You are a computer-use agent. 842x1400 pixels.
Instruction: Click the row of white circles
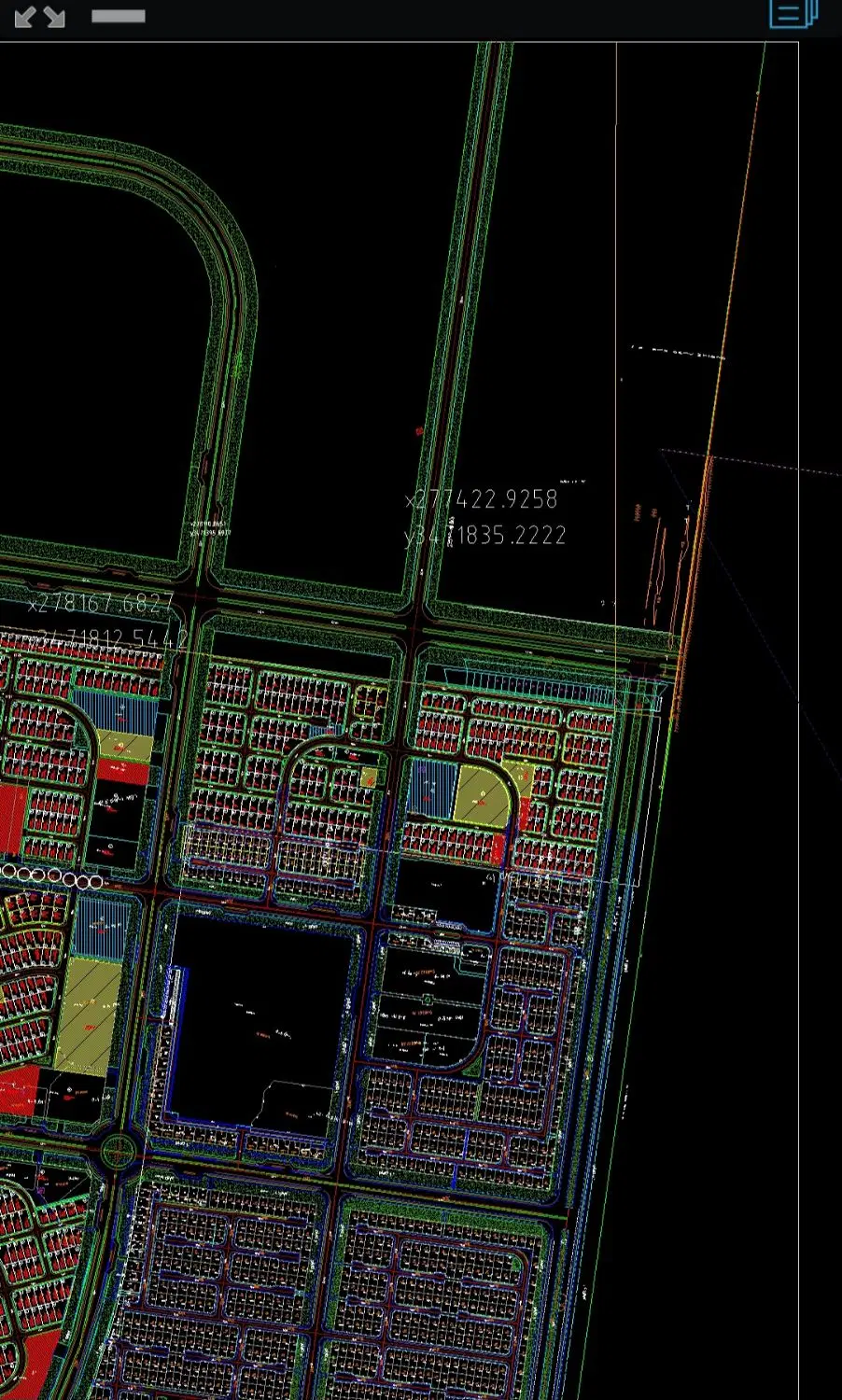coord(53,876)
